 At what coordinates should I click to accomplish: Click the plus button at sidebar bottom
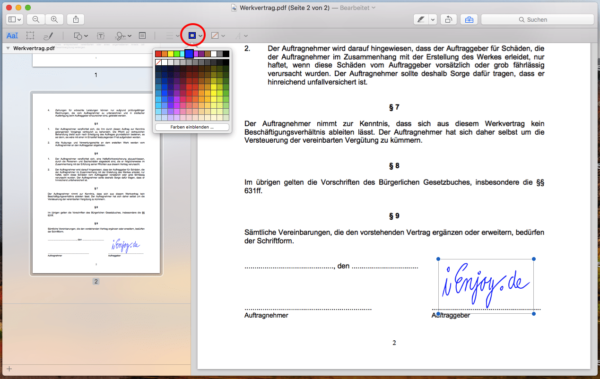10,369
